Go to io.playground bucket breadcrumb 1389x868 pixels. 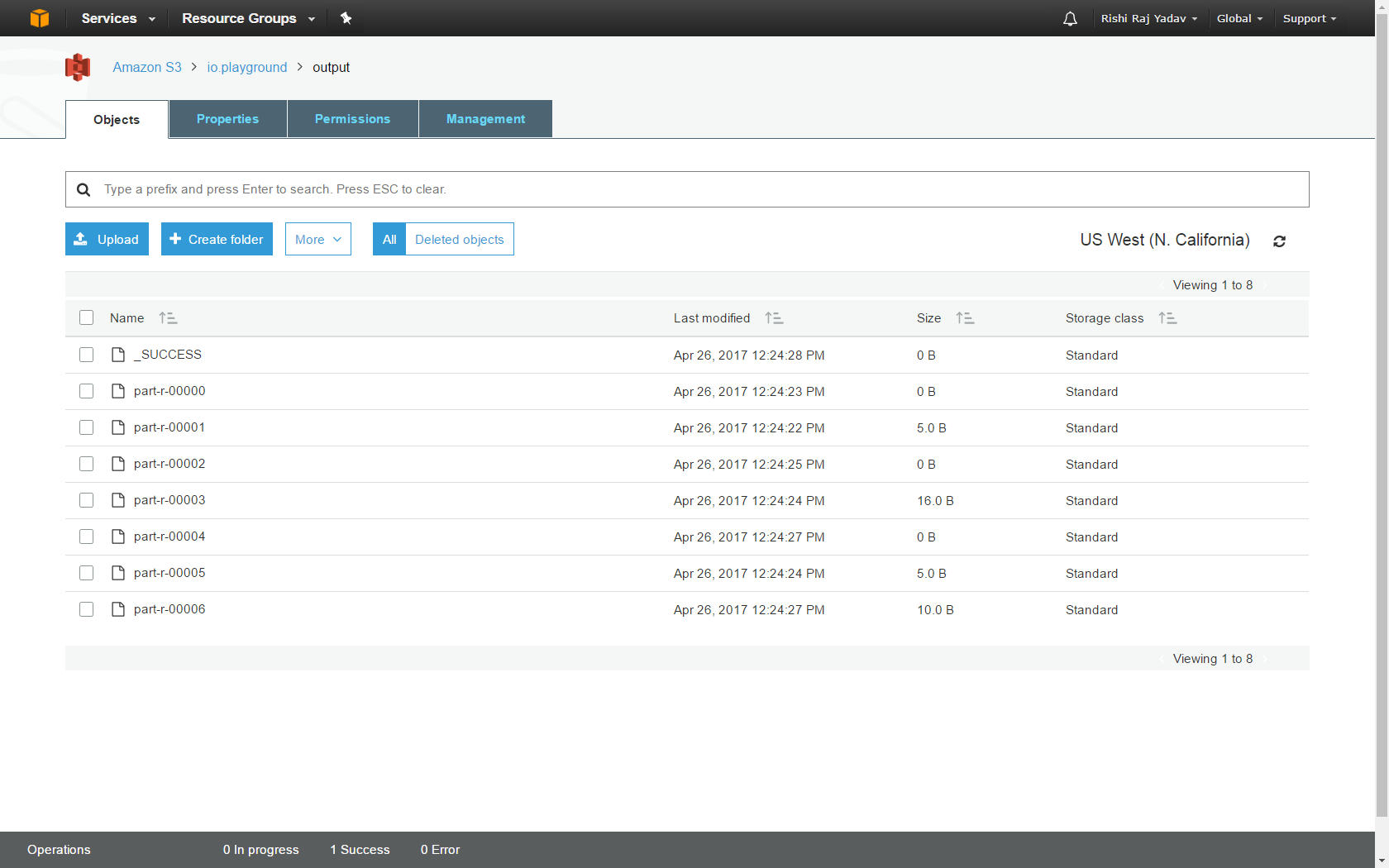tap(247, 67)
